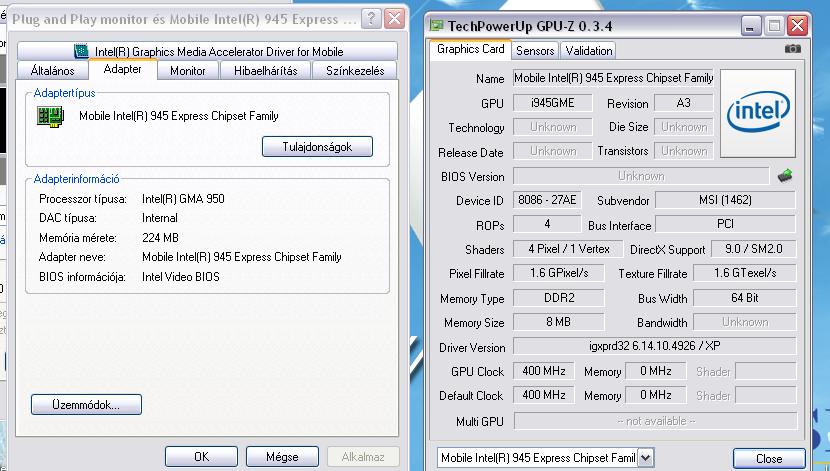Click the Driver Version igxprd32 field
830x471 pixels.
(x=655, y=346)
